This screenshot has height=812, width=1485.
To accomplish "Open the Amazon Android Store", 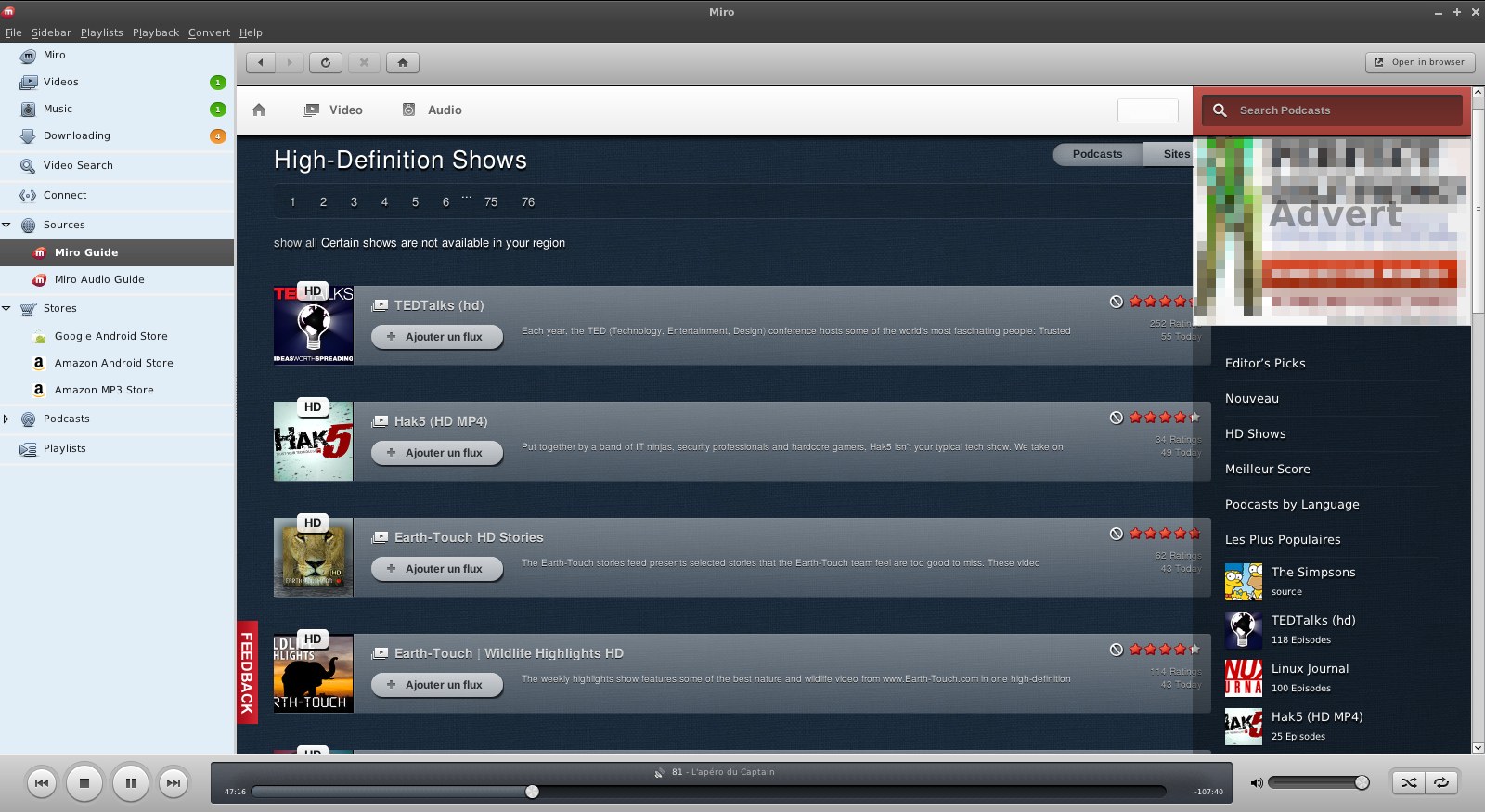I will click(117, 363).
